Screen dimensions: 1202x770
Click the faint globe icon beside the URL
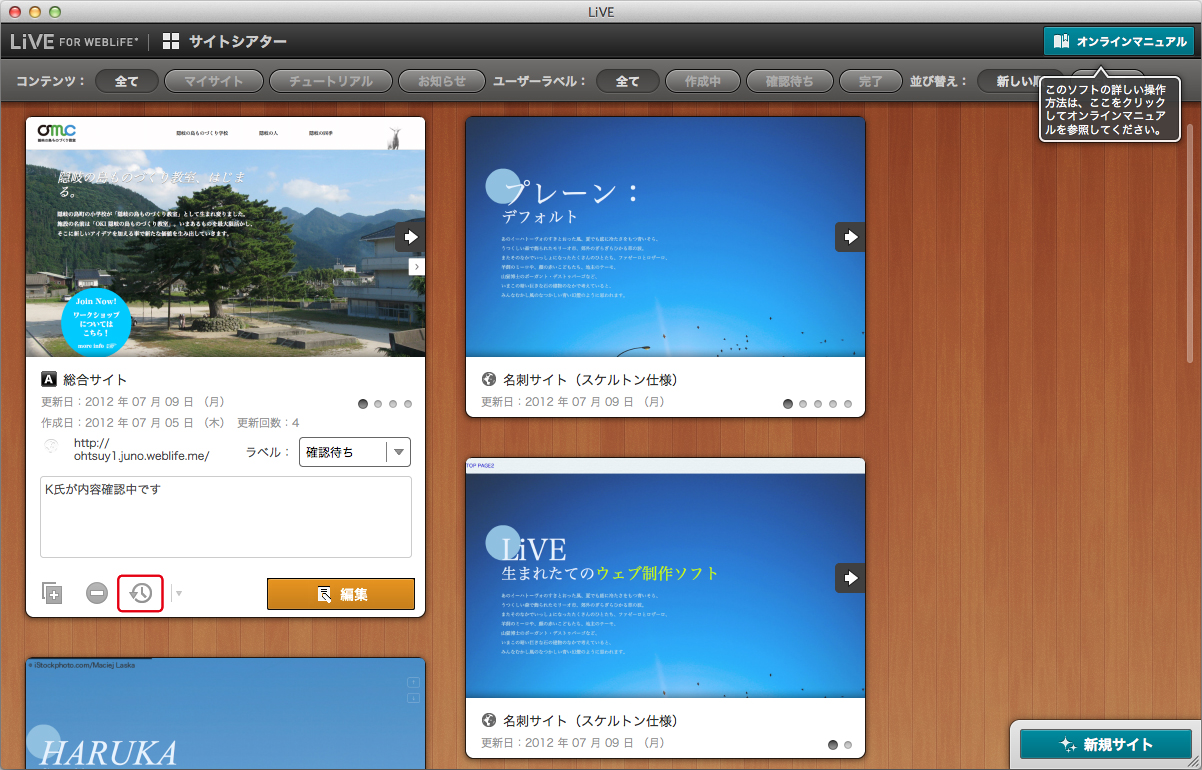point(51,448)
